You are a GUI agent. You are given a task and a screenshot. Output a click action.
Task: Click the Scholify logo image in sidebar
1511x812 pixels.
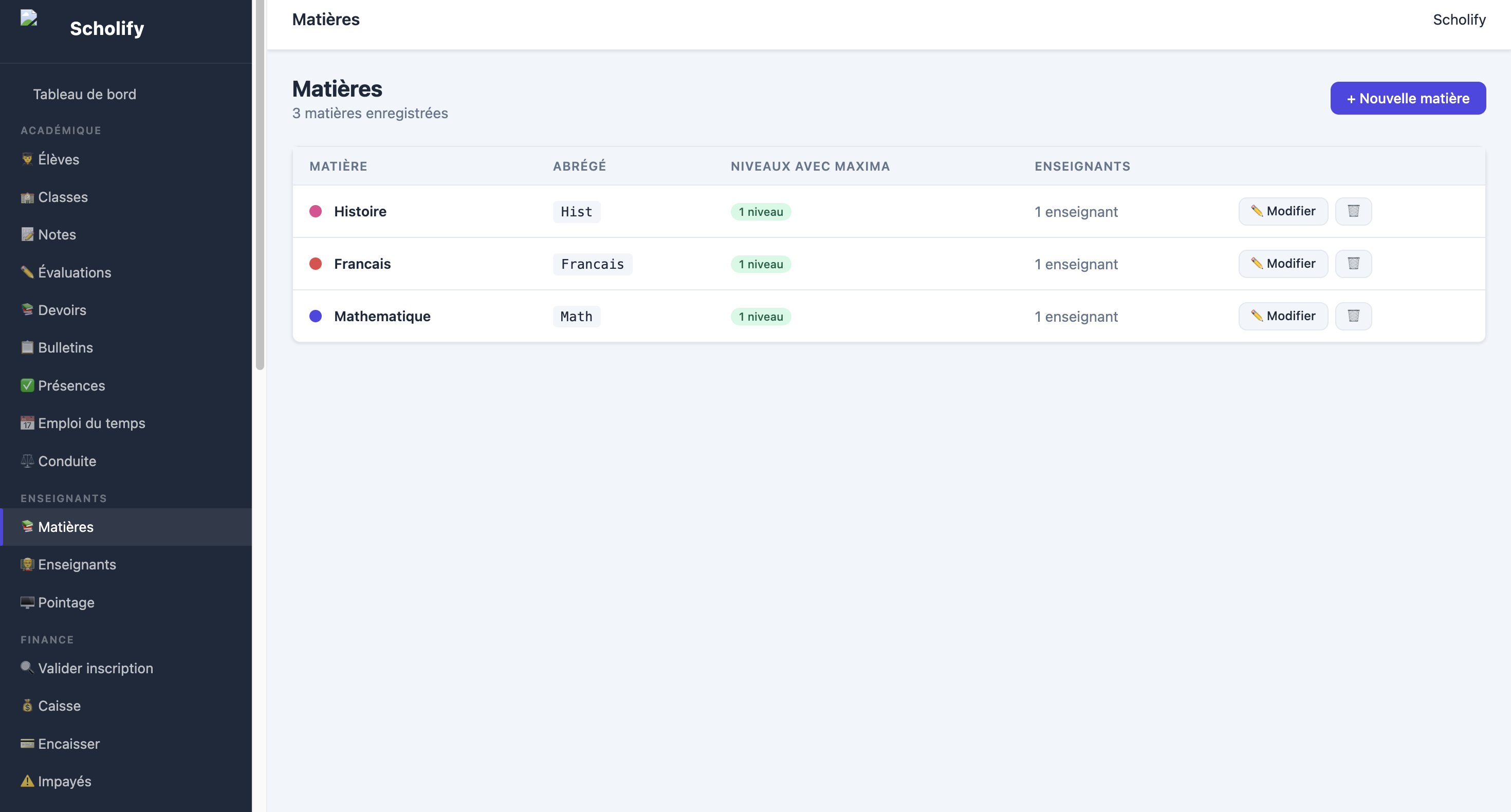coord(29,17)
